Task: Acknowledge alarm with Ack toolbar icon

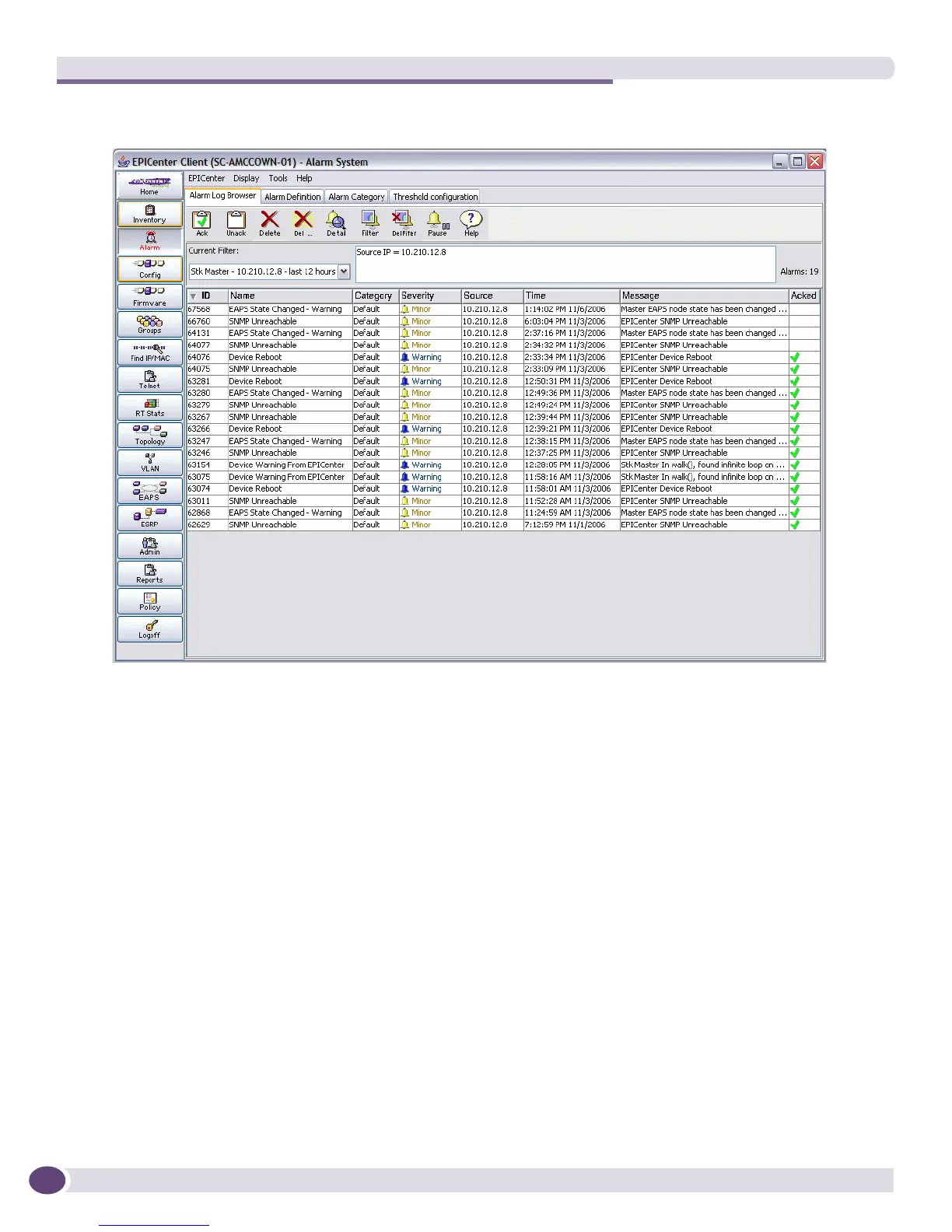Action: 201,223
